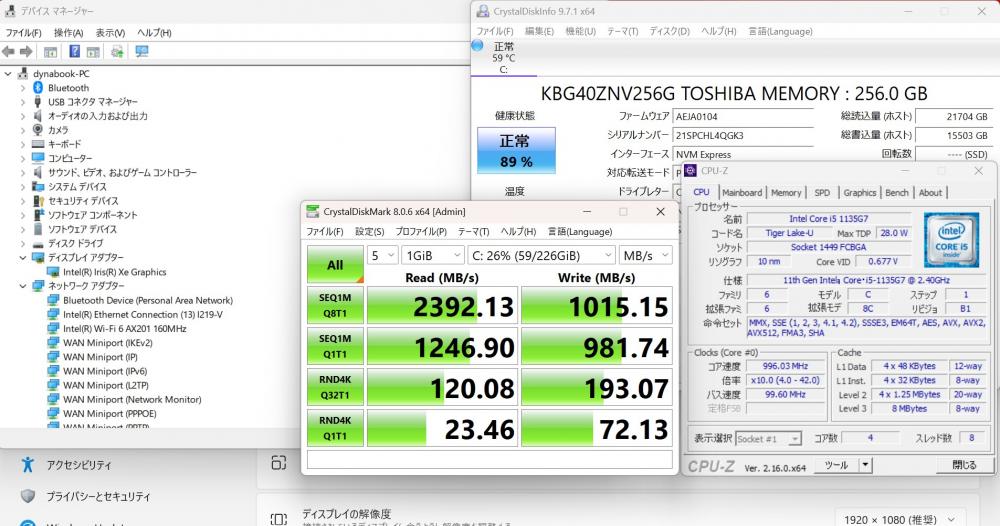The image size is (1000, 526).
Task: Click the back arrow in Device Manager toolbar
Action: [x=9, y=52]
